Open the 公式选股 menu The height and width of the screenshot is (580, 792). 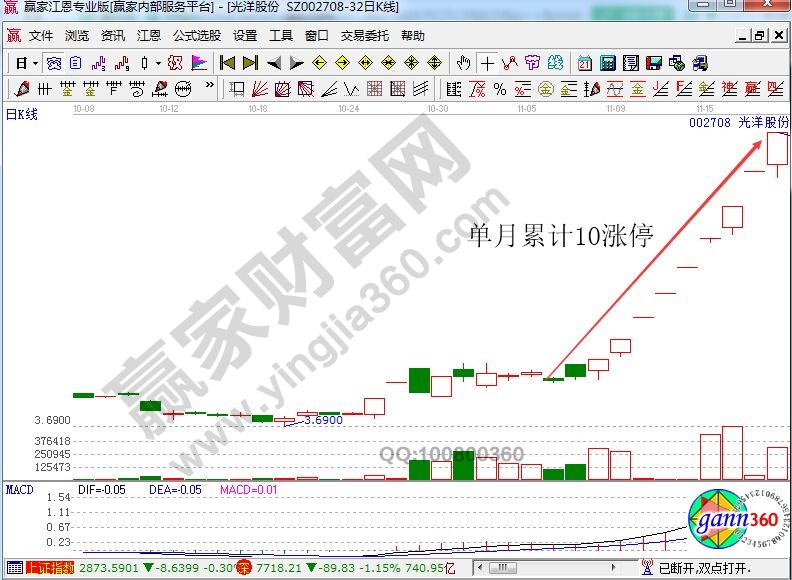pos(196,35)
